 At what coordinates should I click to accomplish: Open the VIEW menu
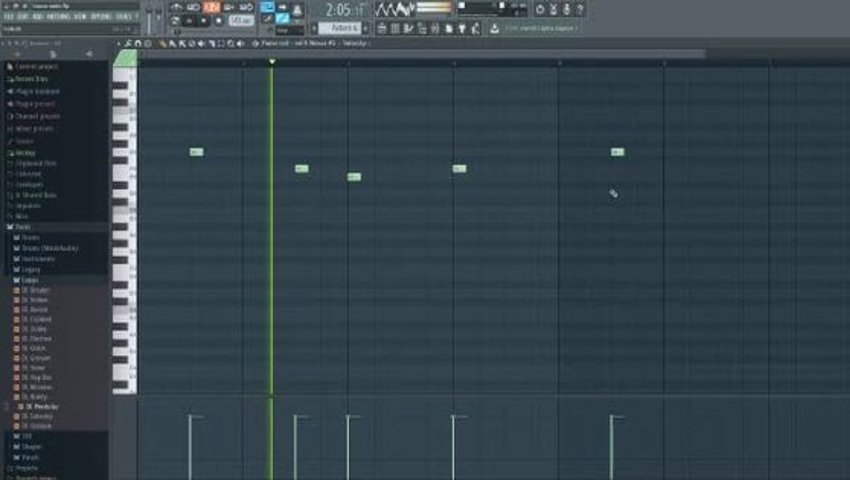click(80, 17)
